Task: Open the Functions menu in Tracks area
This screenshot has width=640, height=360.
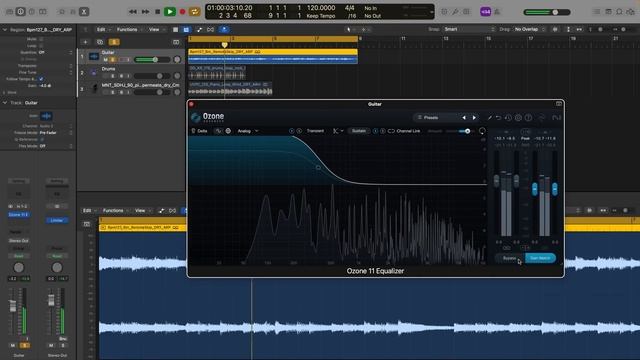Action: pyautogui.click(x=129, y=29)
